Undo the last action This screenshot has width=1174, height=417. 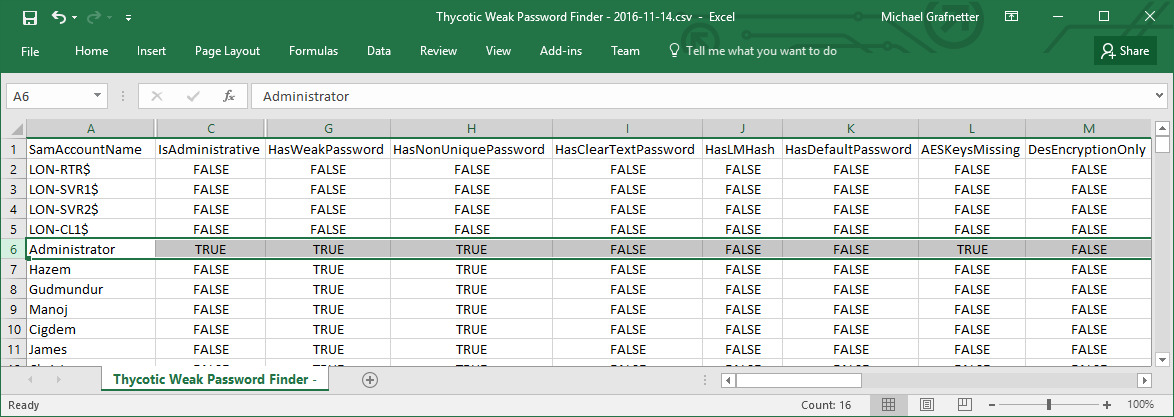[x=59, y=16]
